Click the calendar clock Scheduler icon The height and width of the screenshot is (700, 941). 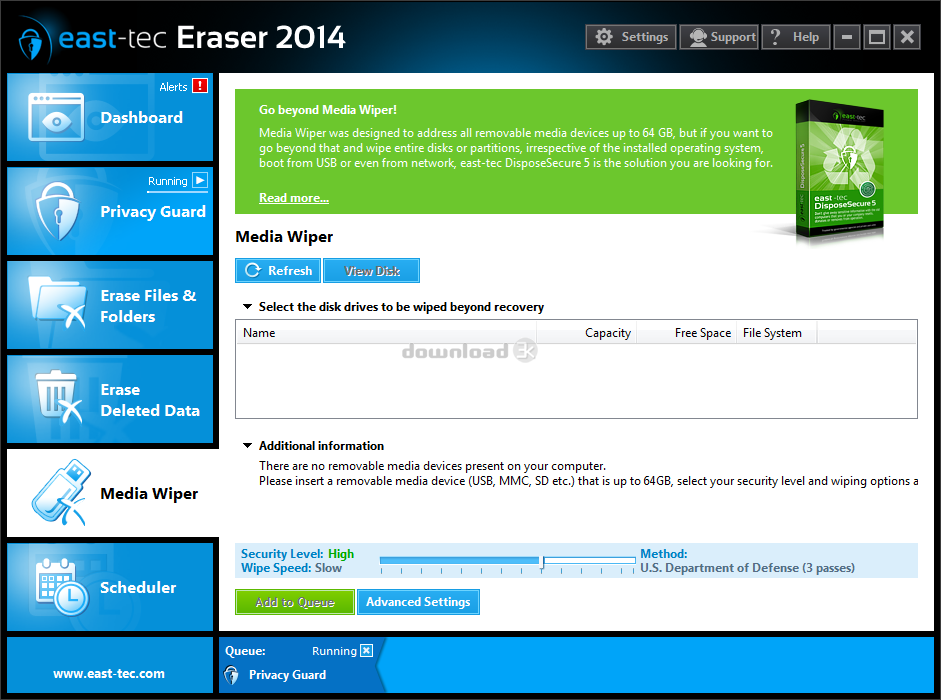62,587
